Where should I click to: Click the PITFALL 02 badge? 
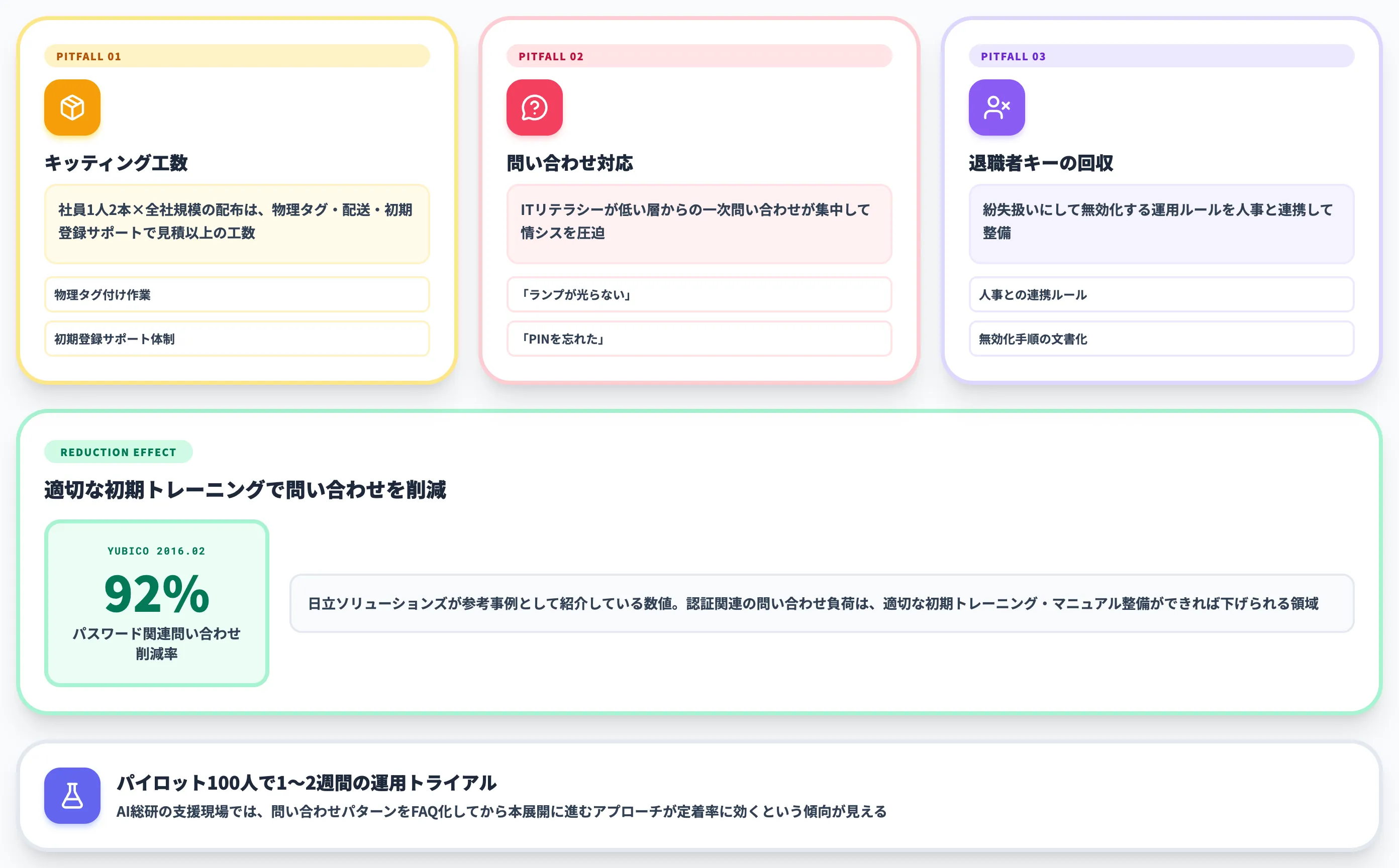[x=699, y=56]
